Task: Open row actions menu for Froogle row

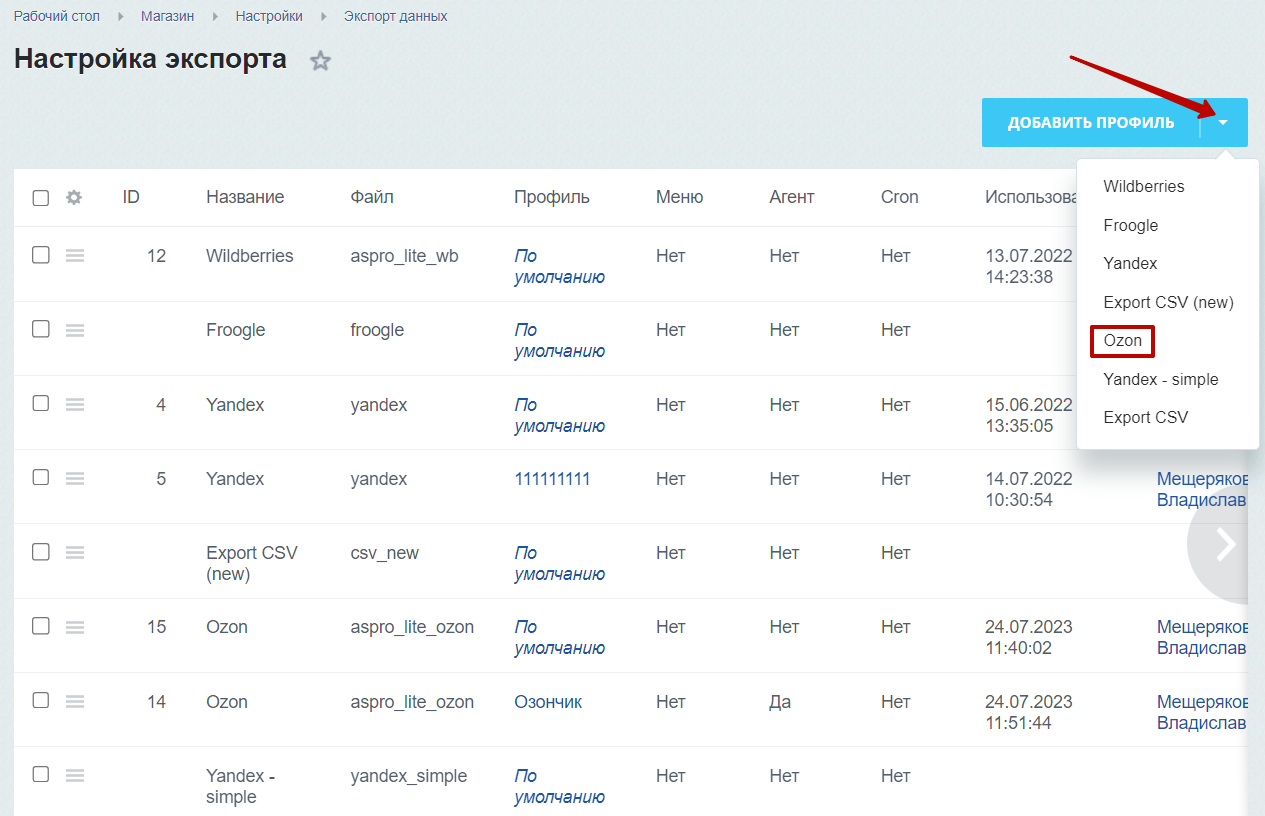Action: tap(75, 330)
